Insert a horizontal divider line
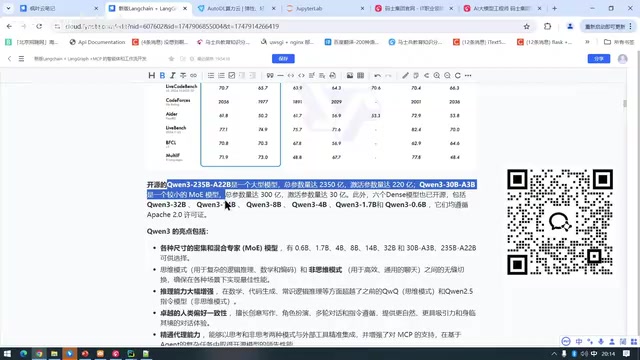The image size is (640, 360). pyautogui.click(x=280, y=76)
